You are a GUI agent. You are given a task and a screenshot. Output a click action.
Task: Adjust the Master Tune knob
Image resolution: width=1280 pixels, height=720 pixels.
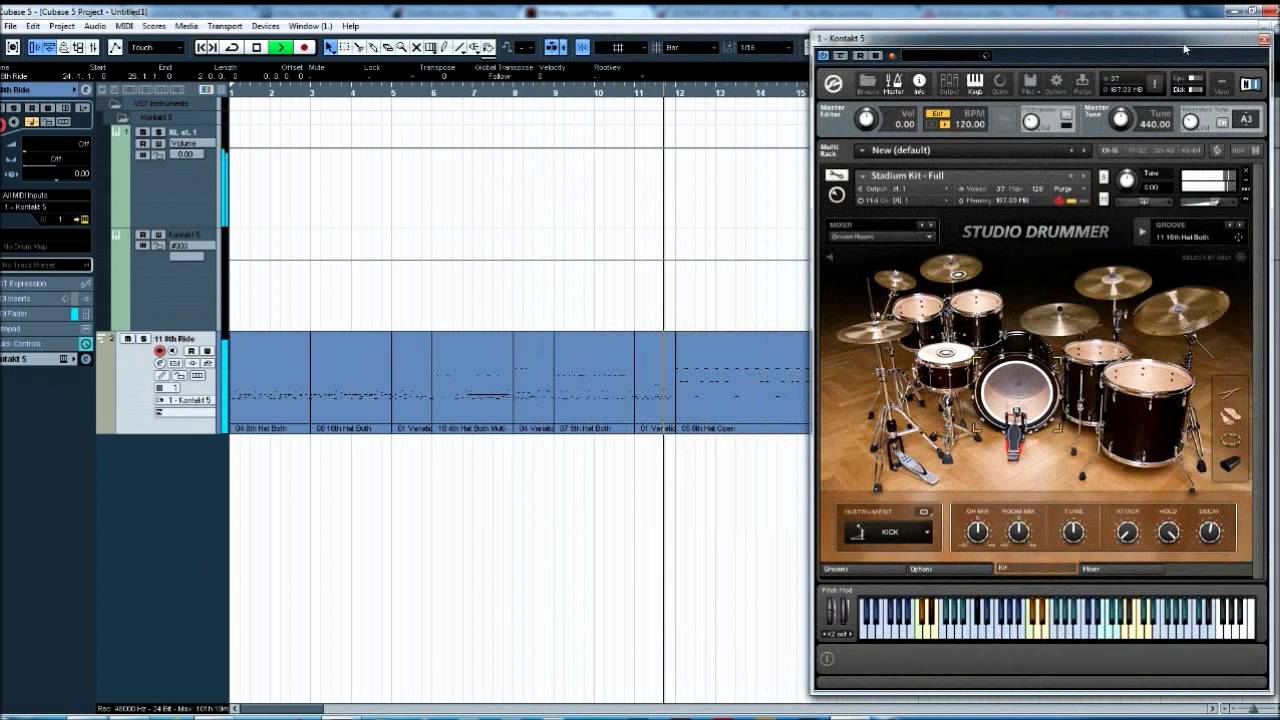(x=1121, y=119)
